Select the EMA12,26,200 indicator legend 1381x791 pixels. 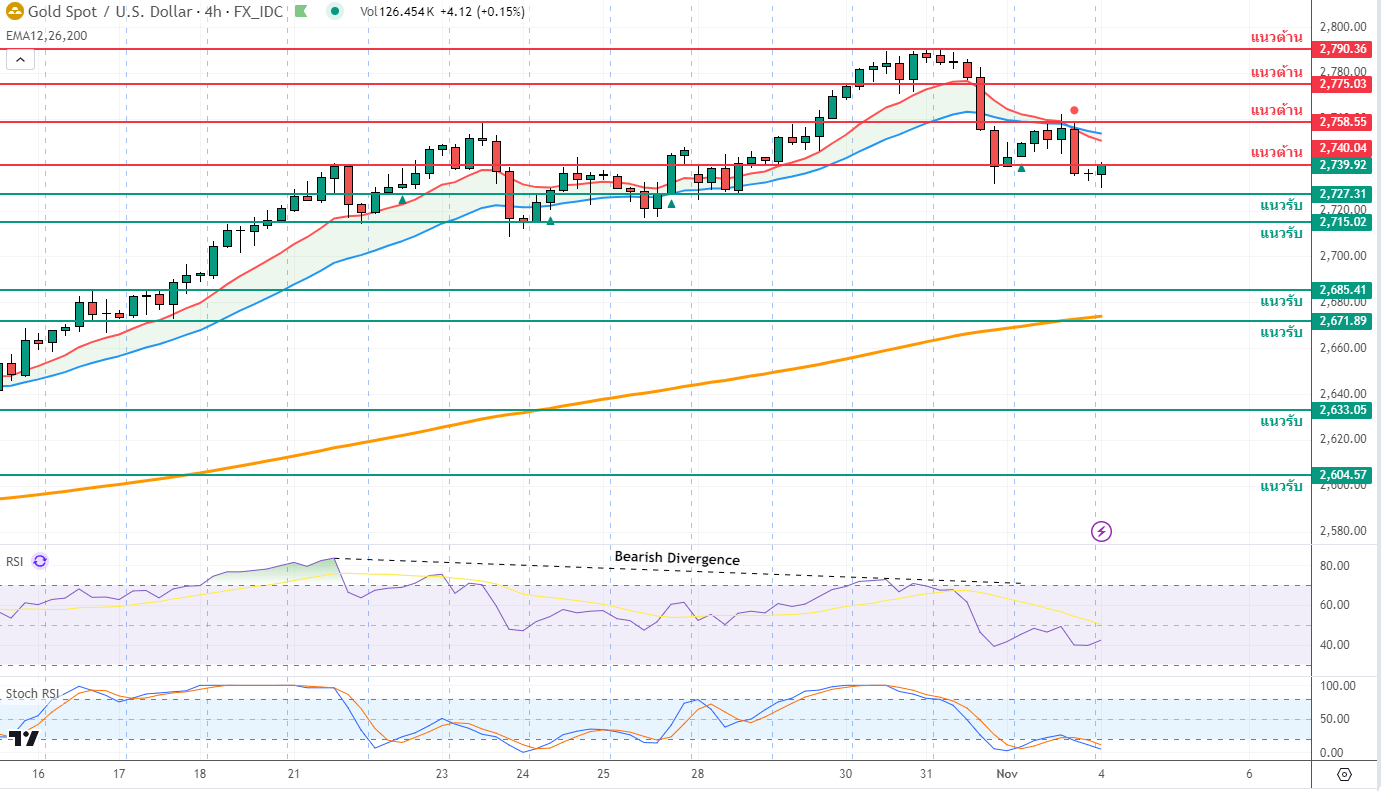click(x=46, y=36)
